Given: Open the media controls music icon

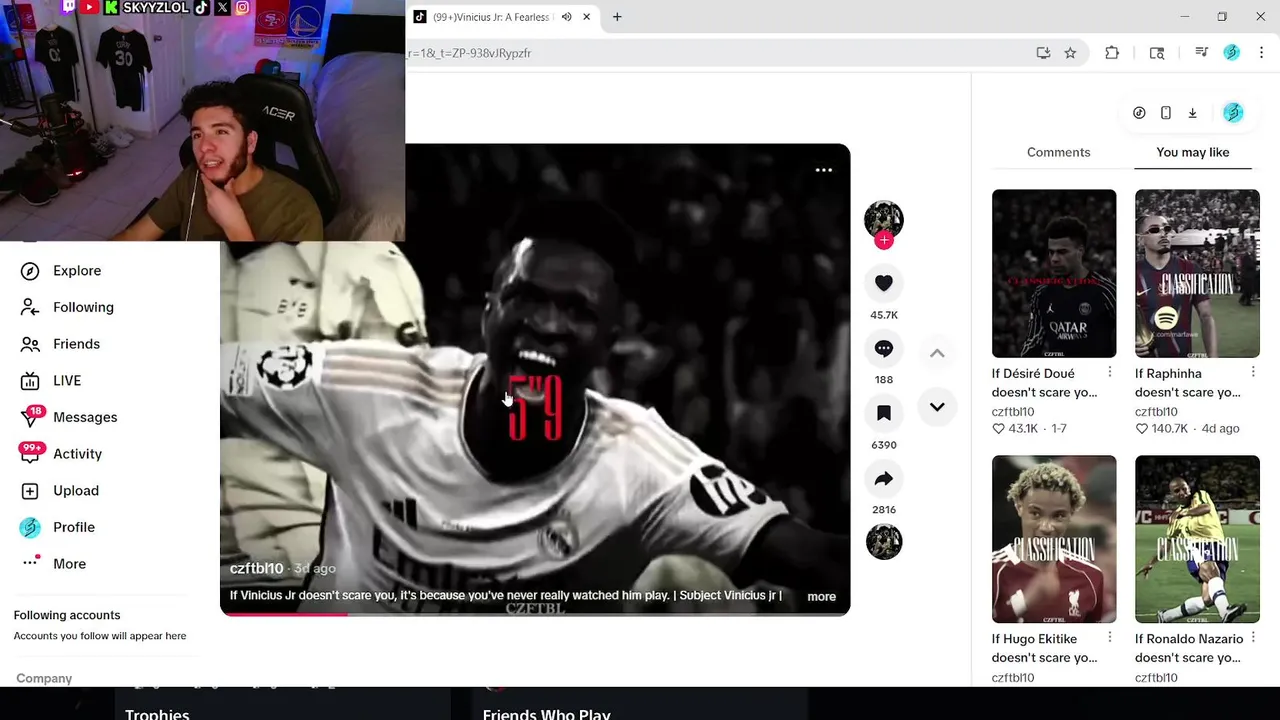Looking at the screenshot, I should [1202, 53].
